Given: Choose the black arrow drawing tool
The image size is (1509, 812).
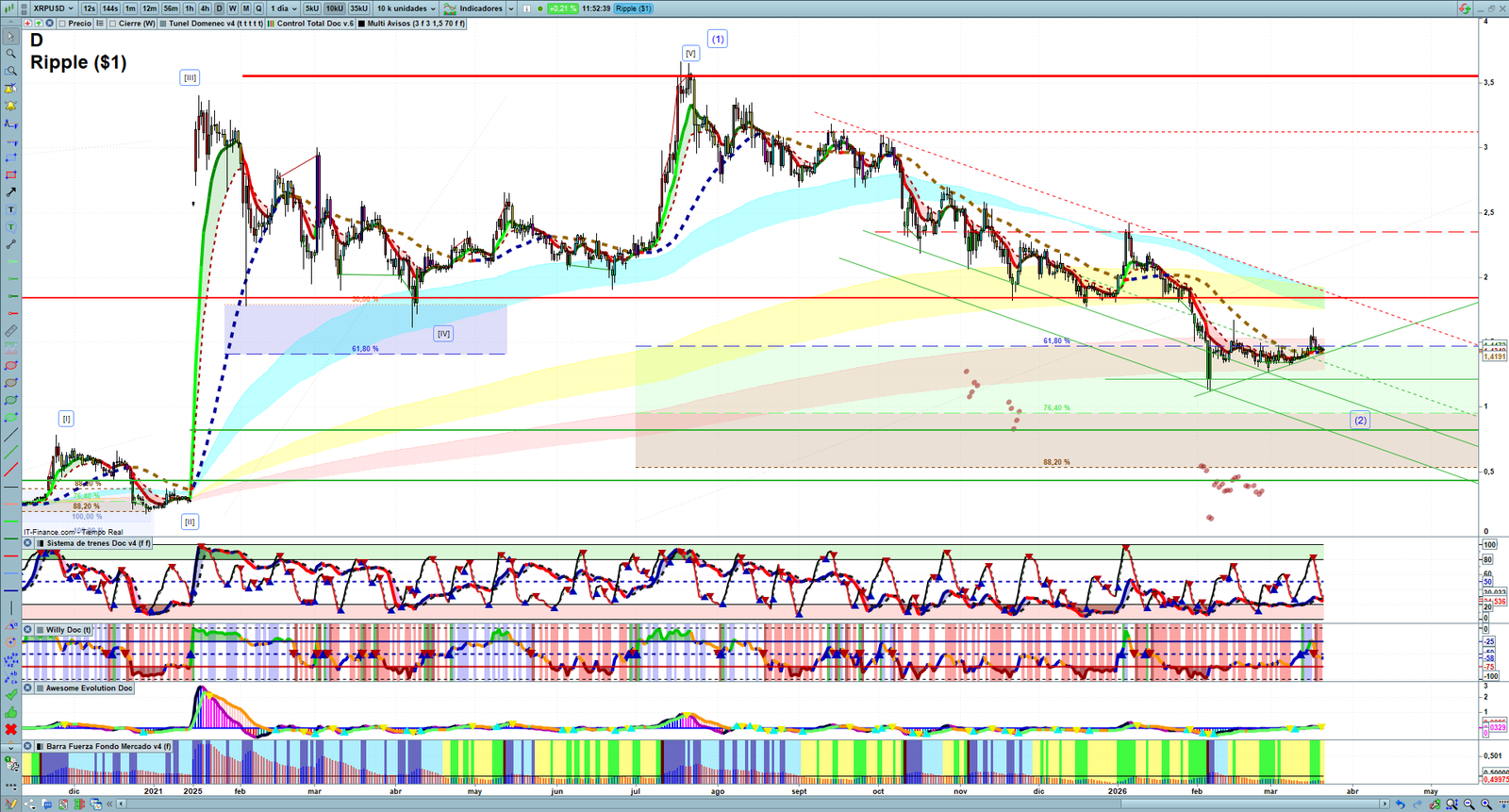Looking at the screenshot, I should pos(10,191).
